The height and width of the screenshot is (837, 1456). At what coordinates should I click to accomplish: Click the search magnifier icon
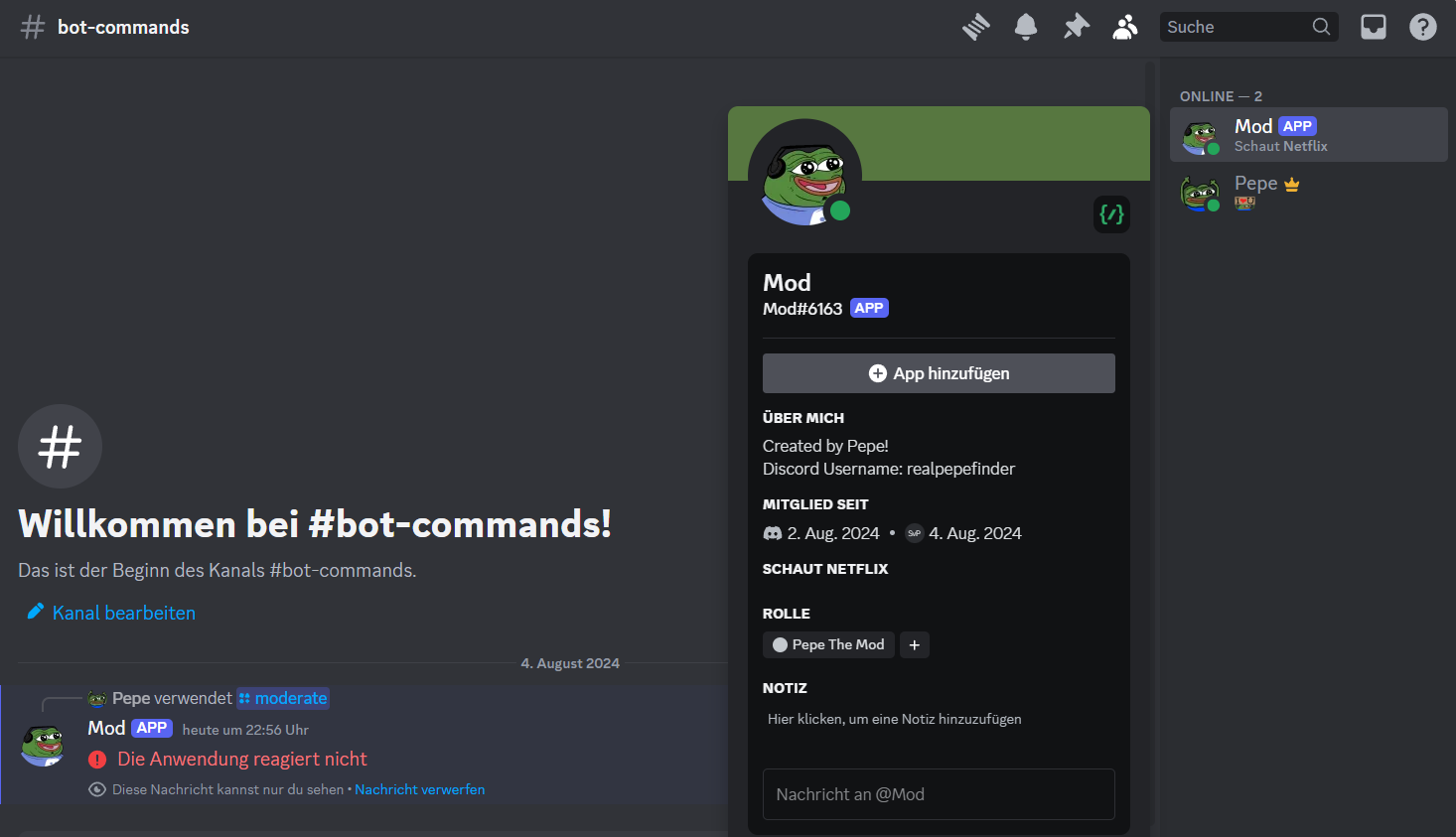(x=1321, y=27)
